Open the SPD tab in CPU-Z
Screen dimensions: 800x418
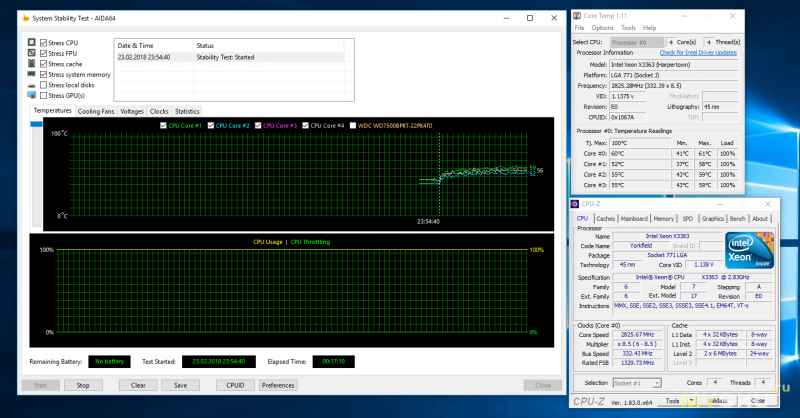(688, 218)
